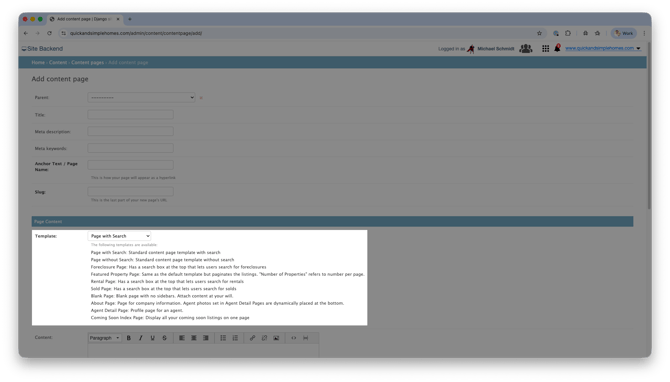The image size is (670, 382).
Task: Click the Site Backend logo link
Action: (42, 49)
